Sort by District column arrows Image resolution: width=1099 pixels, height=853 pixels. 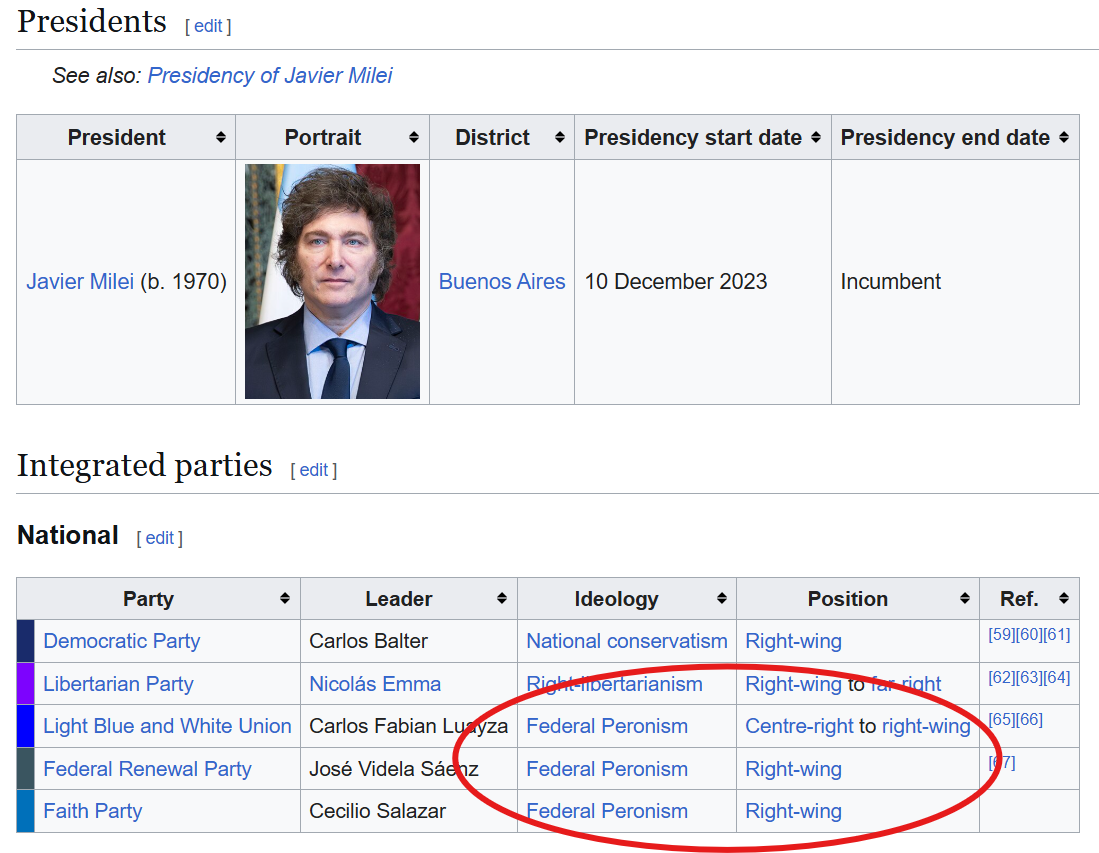point(560,137)
